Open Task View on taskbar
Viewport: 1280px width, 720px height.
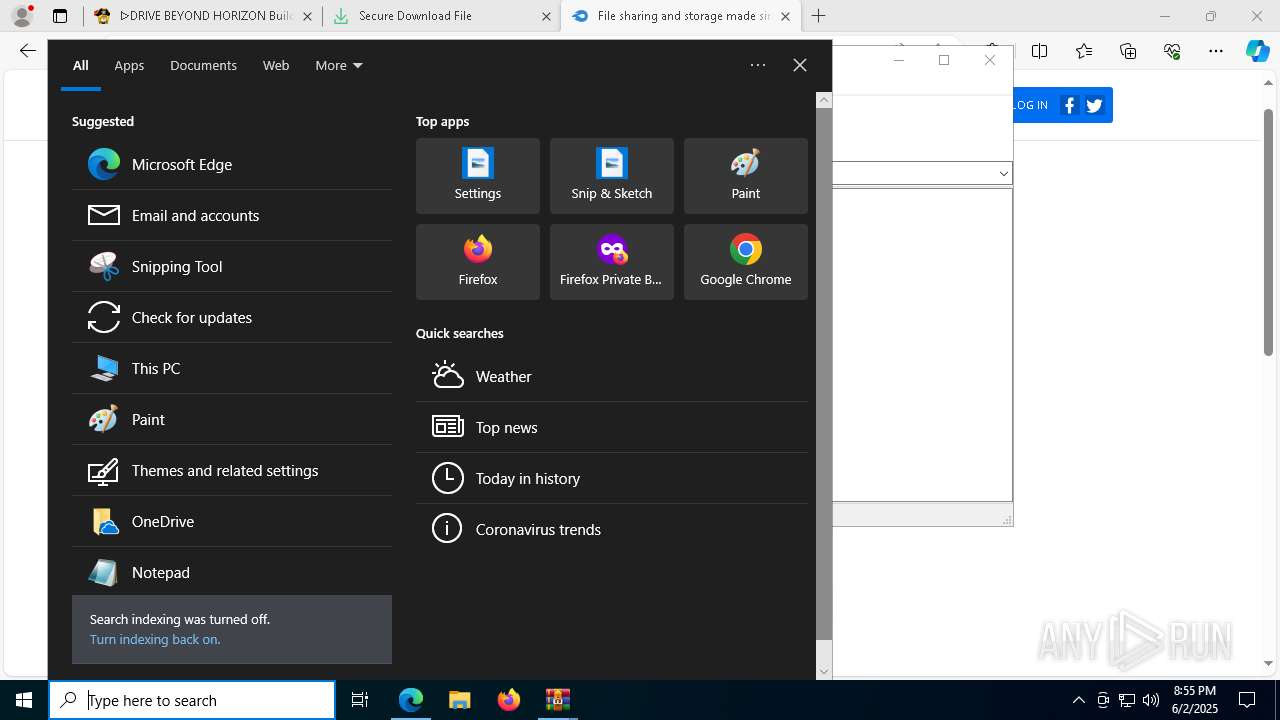pyautogui.click(x=360, y=700)
